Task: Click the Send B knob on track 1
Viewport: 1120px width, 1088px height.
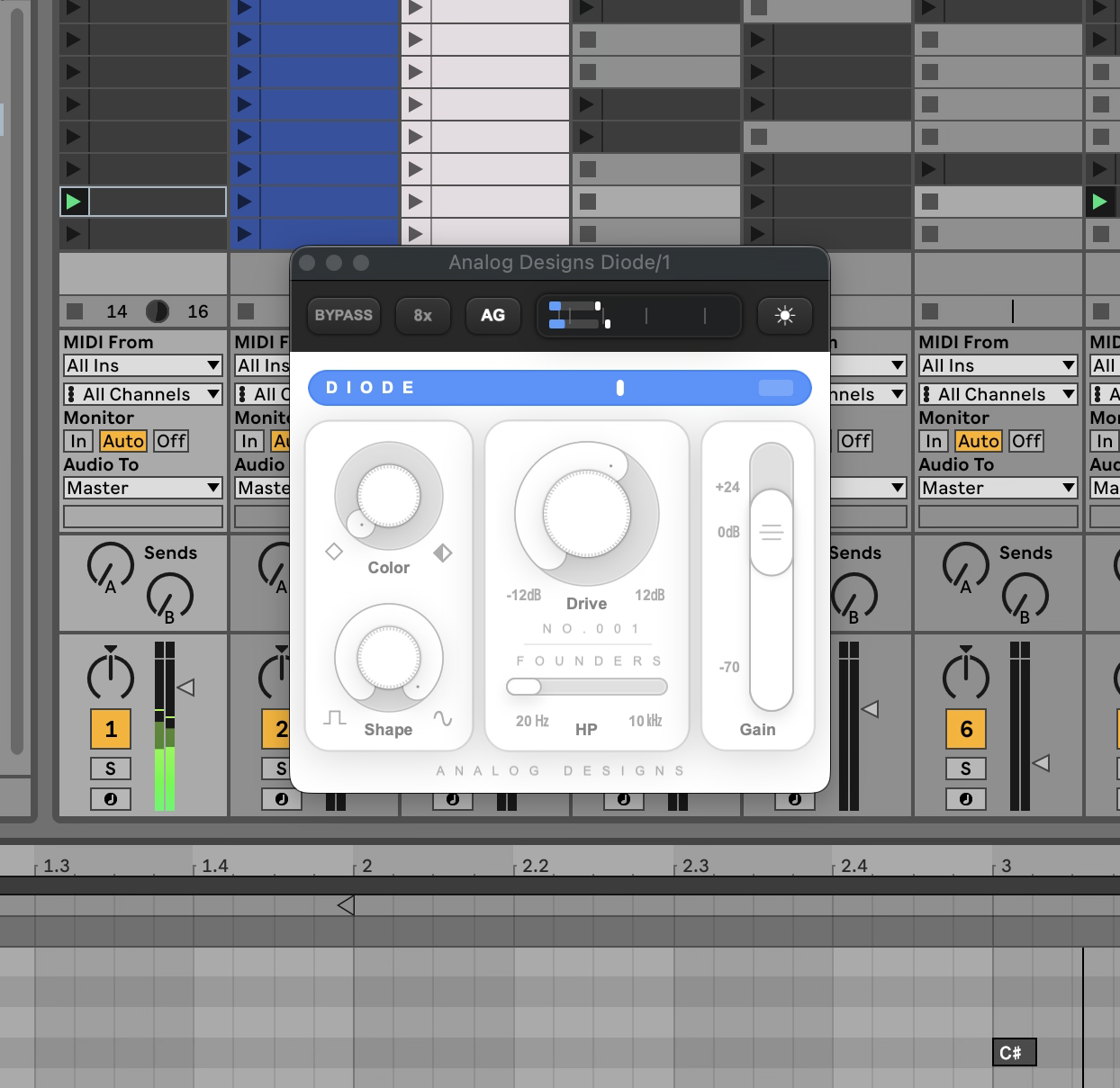Action: (x=169, y=598)
